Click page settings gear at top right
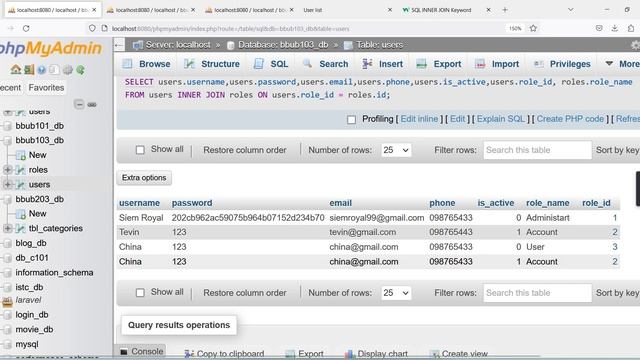Screen dimensions: 640x360 pos(636,45)
